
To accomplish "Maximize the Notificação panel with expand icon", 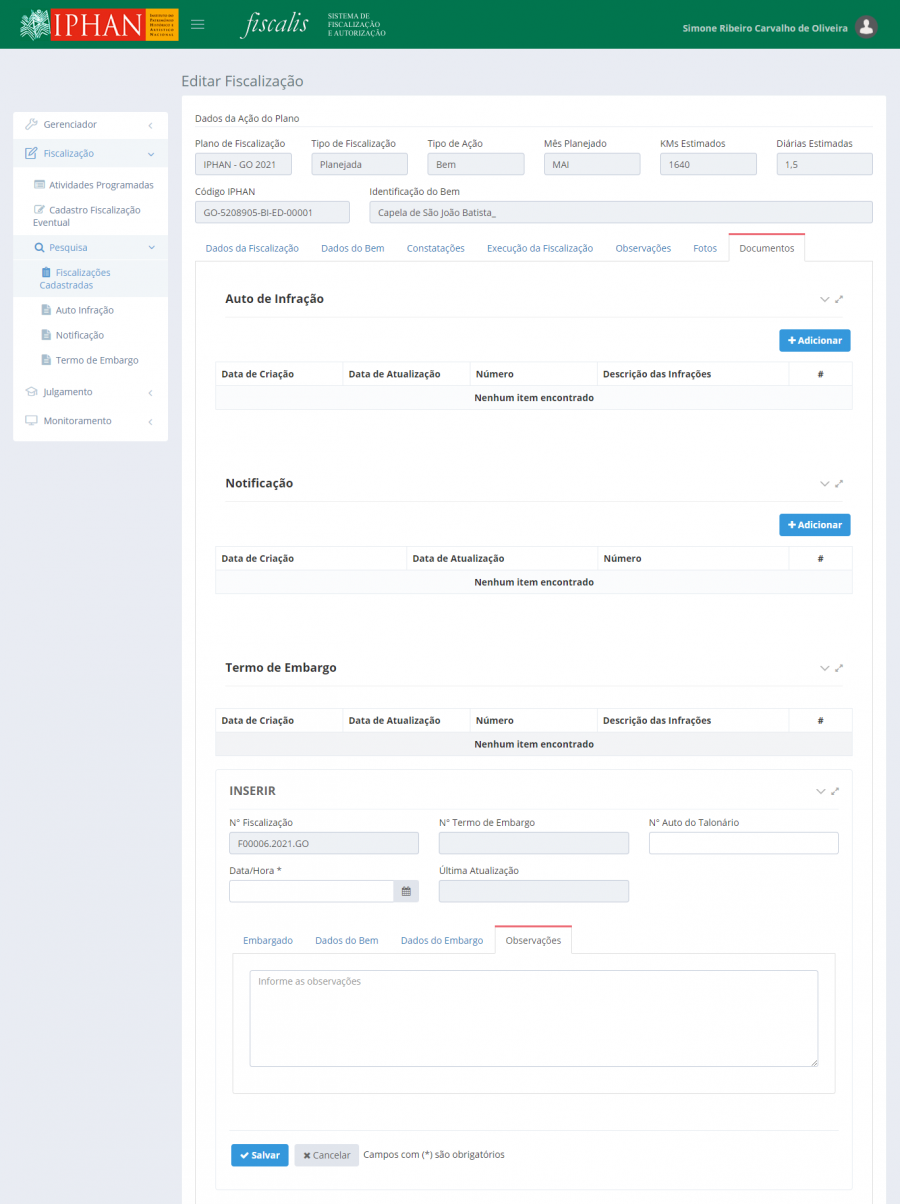I will (x=839, y=484).
